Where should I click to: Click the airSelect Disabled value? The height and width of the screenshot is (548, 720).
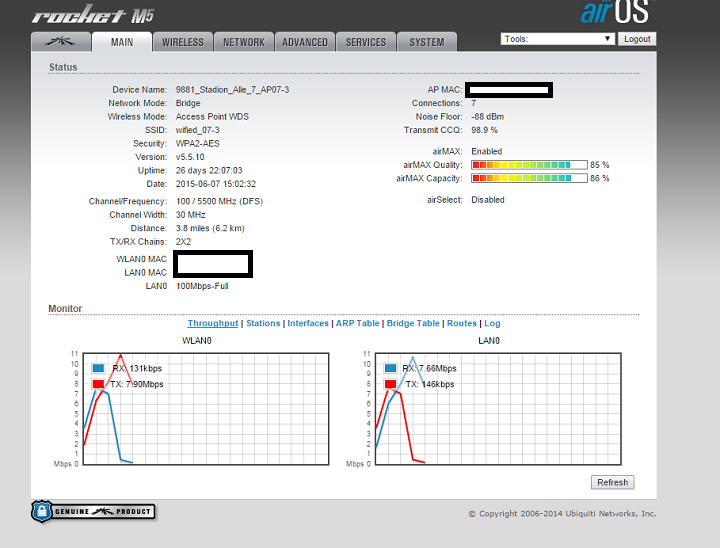coord(488,200)
